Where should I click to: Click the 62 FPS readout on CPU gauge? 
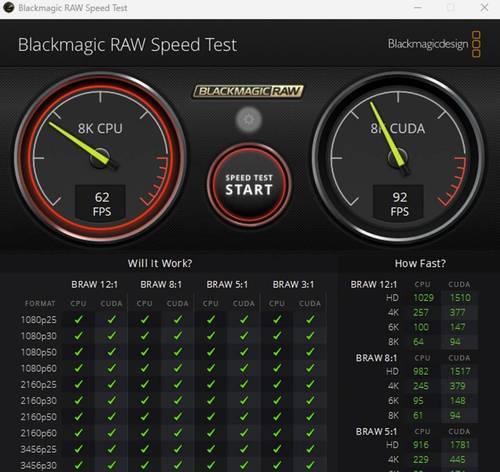click(x=101, y=204)
